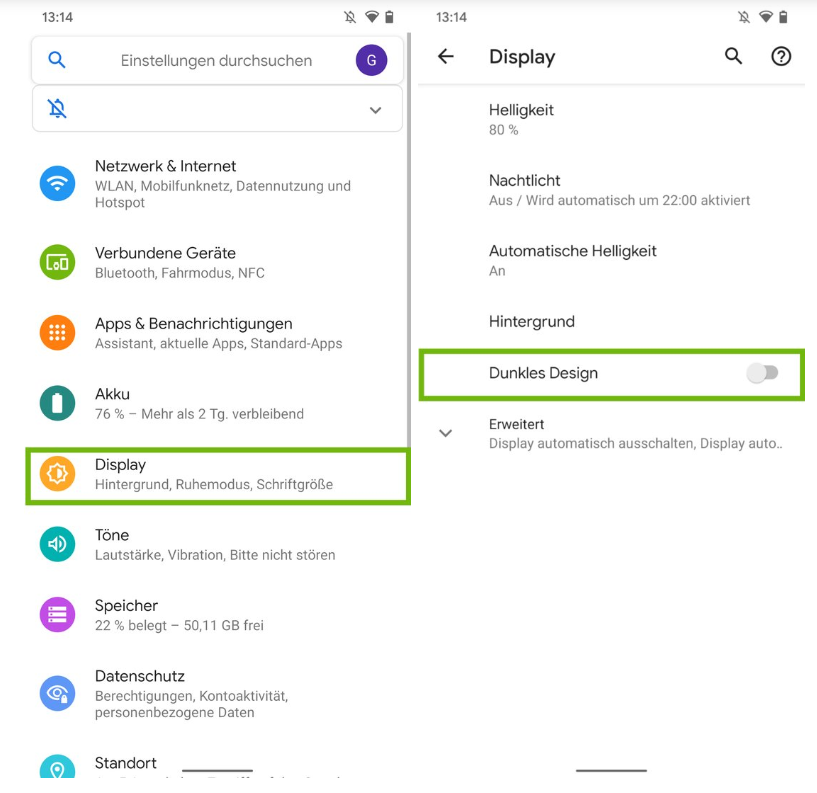Tap the purple Speicher storage icon

click(x=57, y=615)
